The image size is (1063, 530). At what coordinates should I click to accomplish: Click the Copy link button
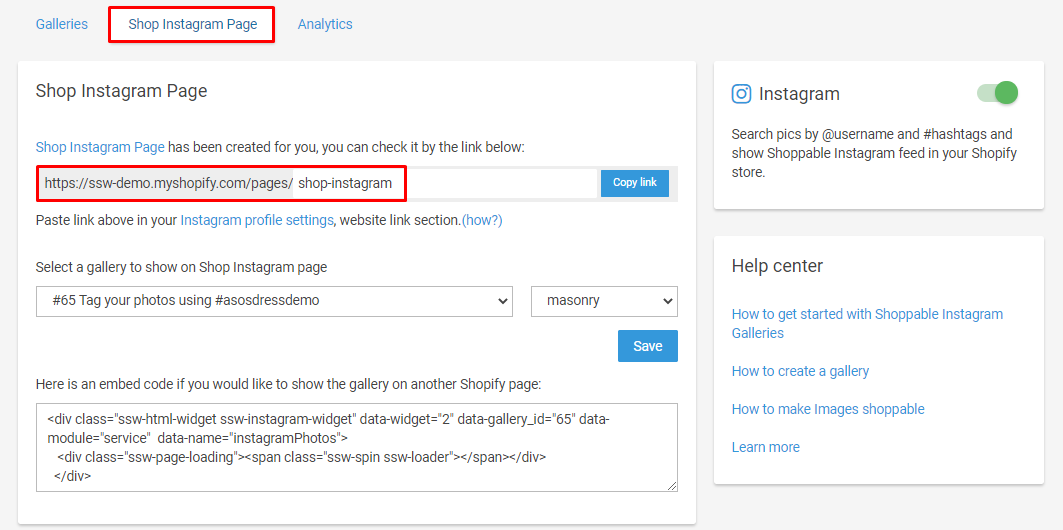(x=635, y=183)
